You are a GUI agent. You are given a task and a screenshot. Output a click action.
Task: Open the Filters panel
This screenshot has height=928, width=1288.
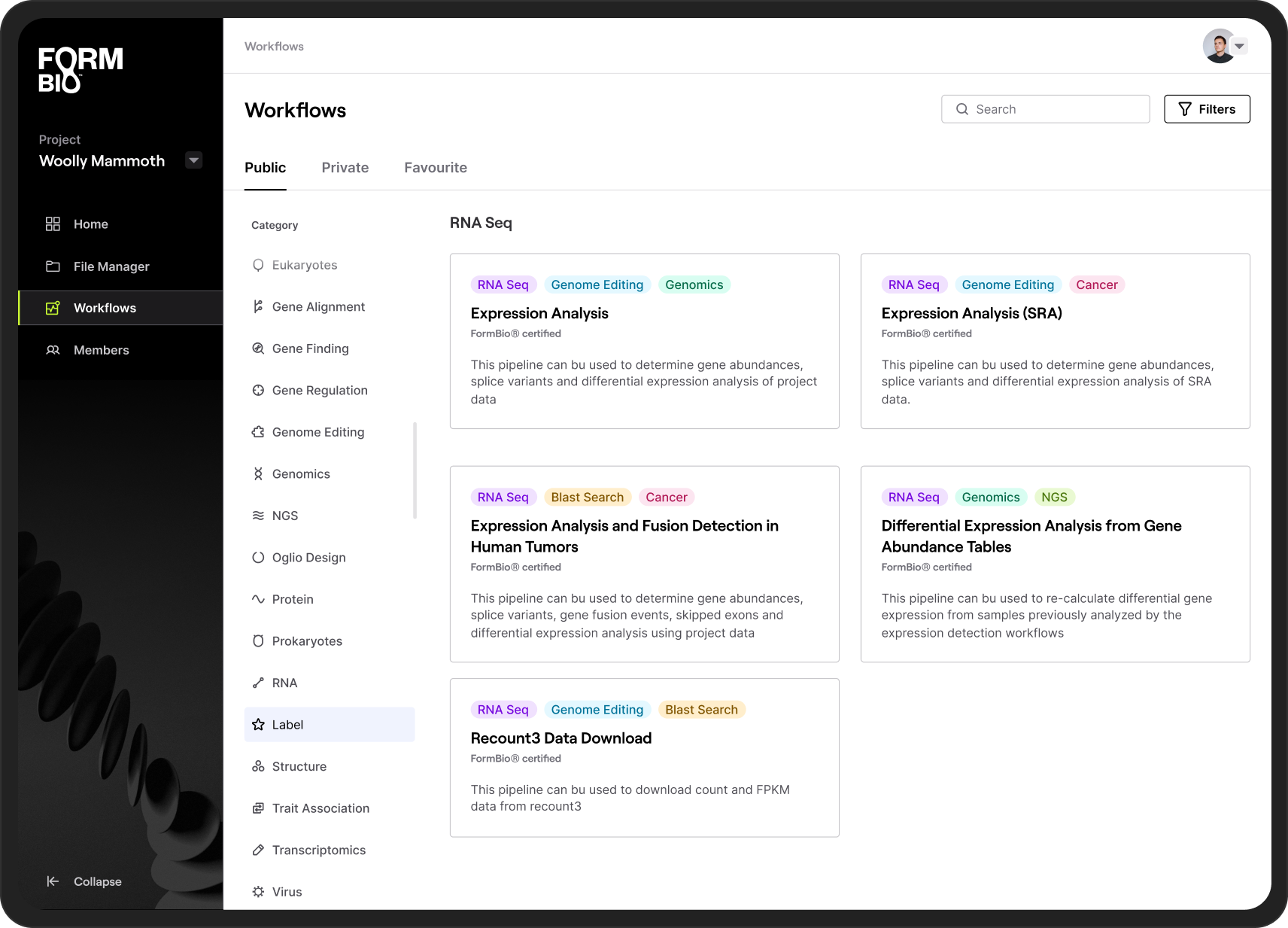click(x=1207, y=108)
